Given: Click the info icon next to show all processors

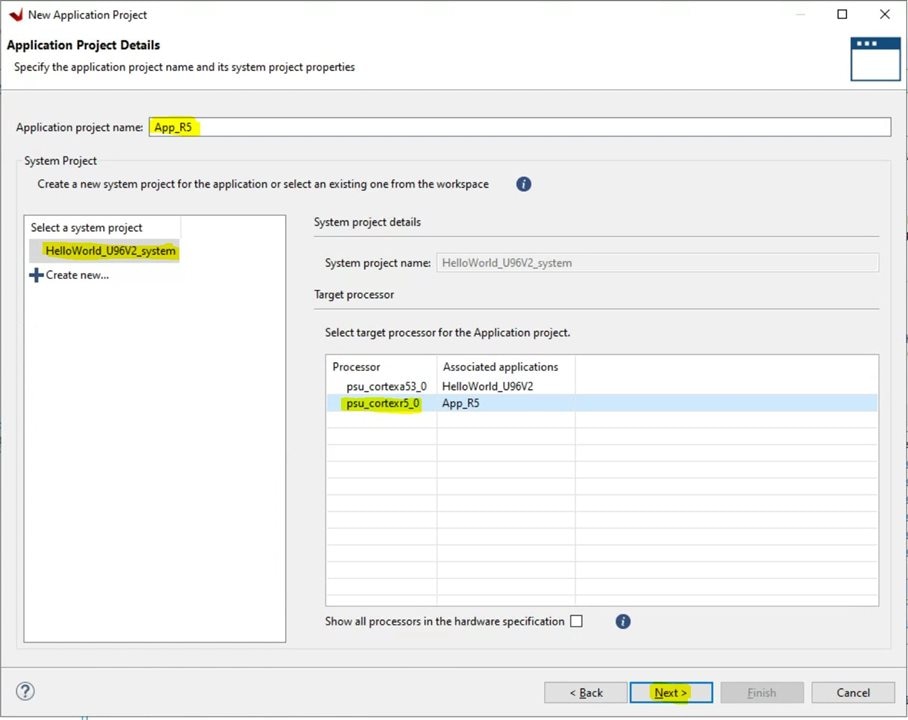Looking at the screenshot, I should (x=623, y=621).
